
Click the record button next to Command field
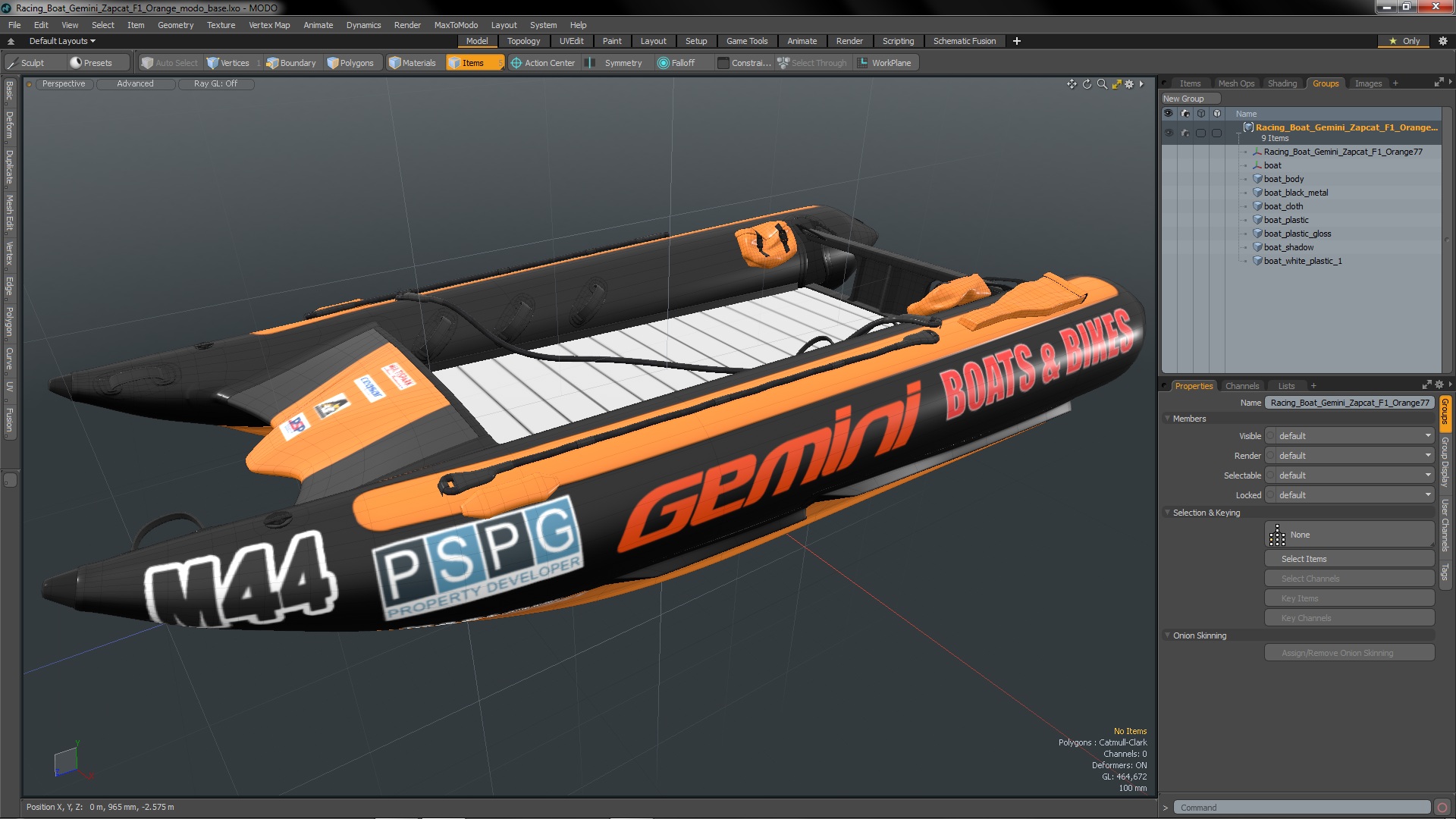coord(1442,808)
